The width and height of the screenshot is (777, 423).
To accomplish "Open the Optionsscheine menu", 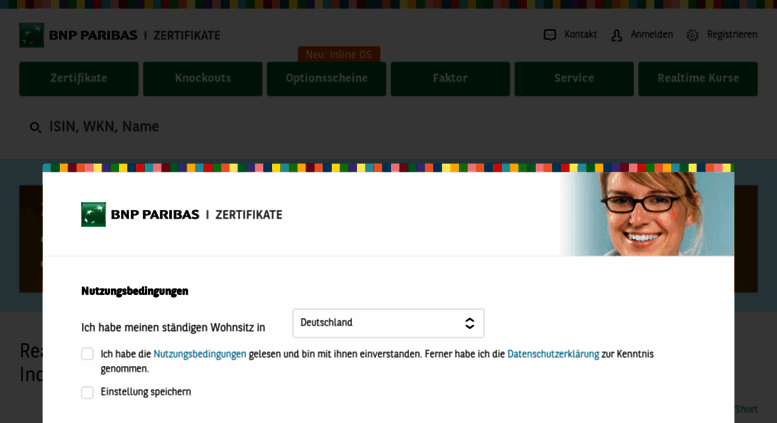I will tap(327, 79).
